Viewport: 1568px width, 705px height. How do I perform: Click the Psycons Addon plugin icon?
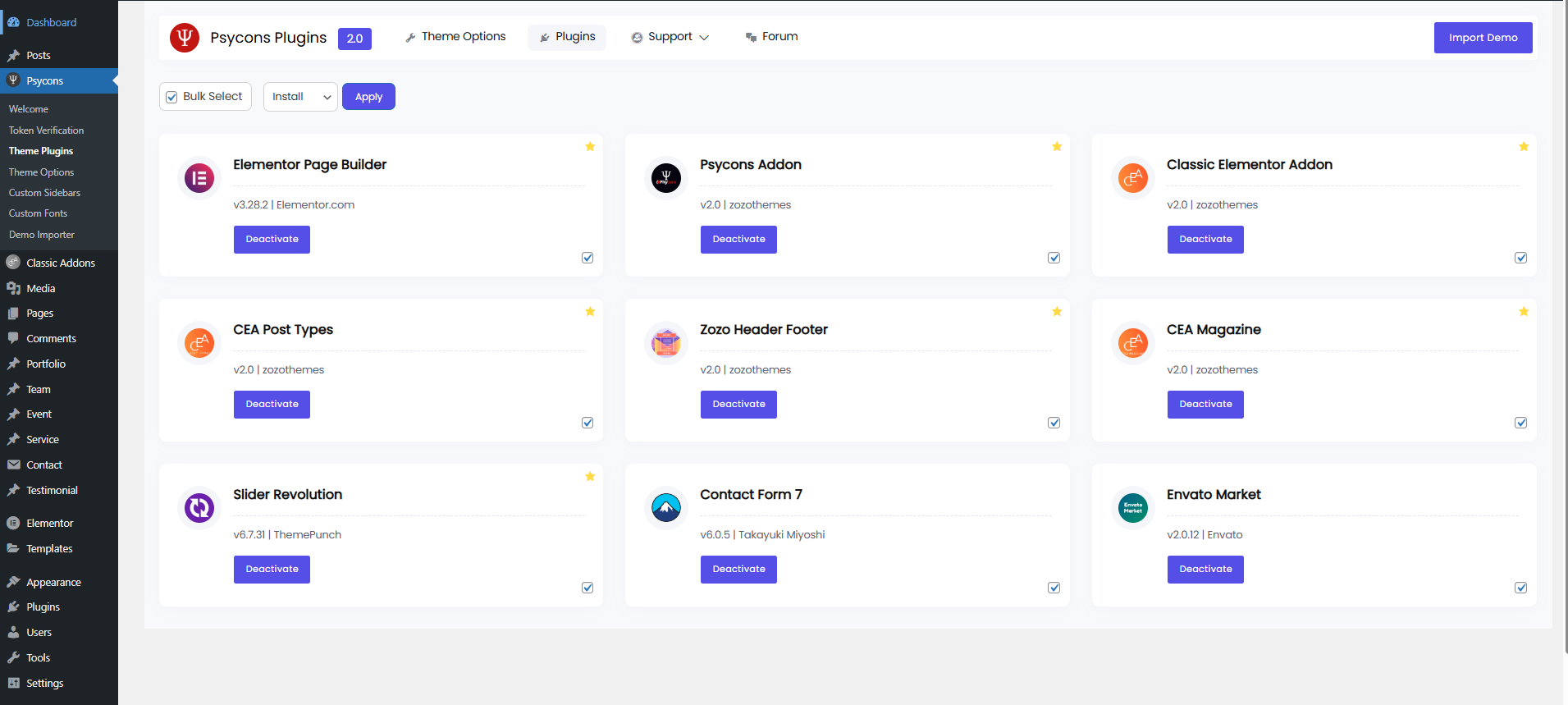tap(666, 178)
